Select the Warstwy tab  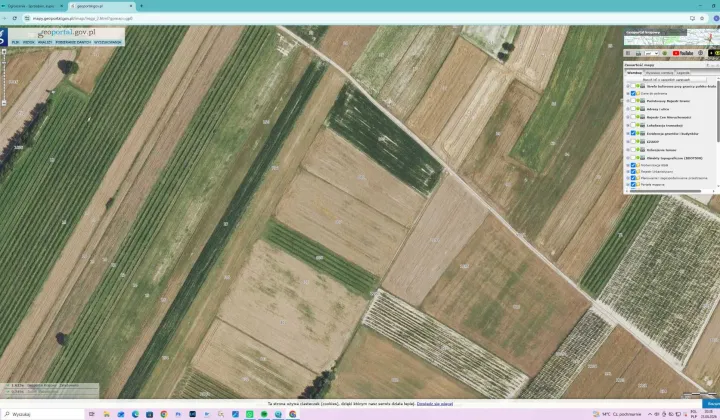[x=634, y=73]
